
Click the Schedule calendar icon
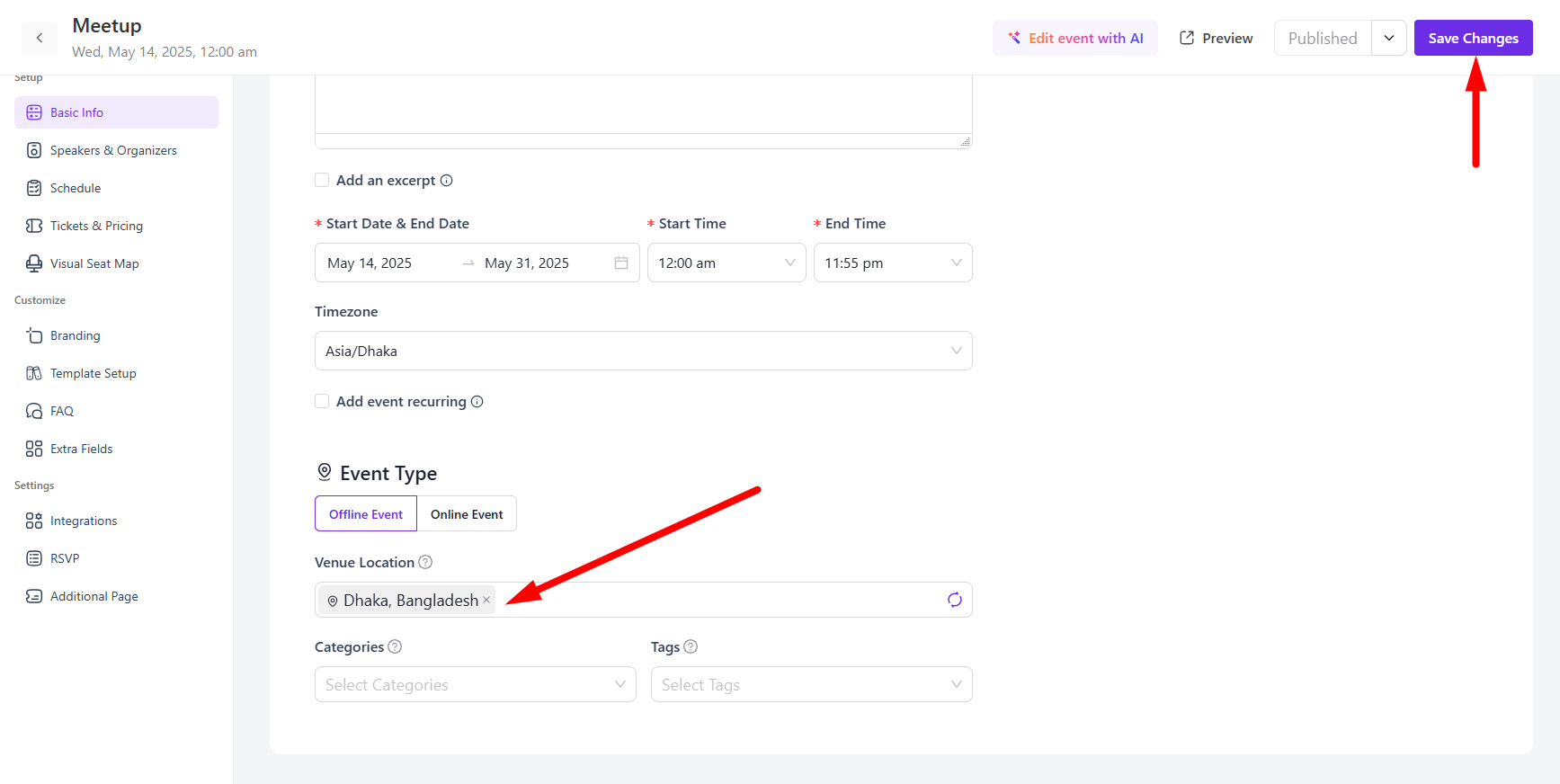pyautogui.click(x=34, y=188)
